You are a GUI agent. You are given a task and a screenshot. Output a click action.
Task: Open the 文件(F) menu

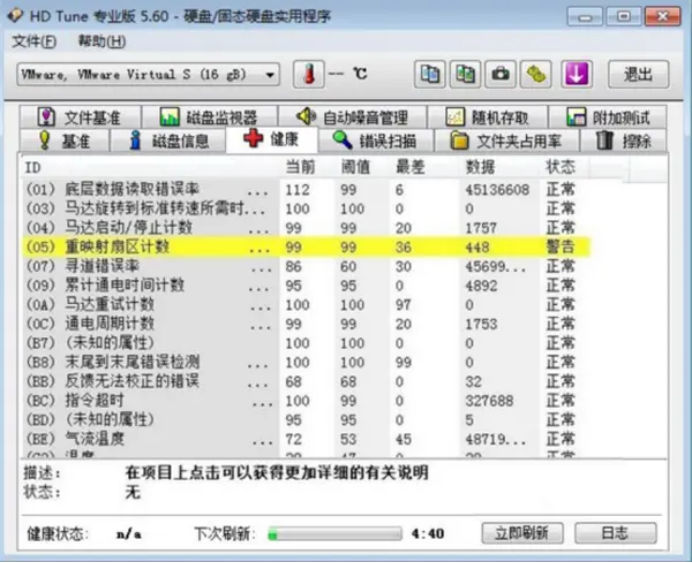point(34,41)
